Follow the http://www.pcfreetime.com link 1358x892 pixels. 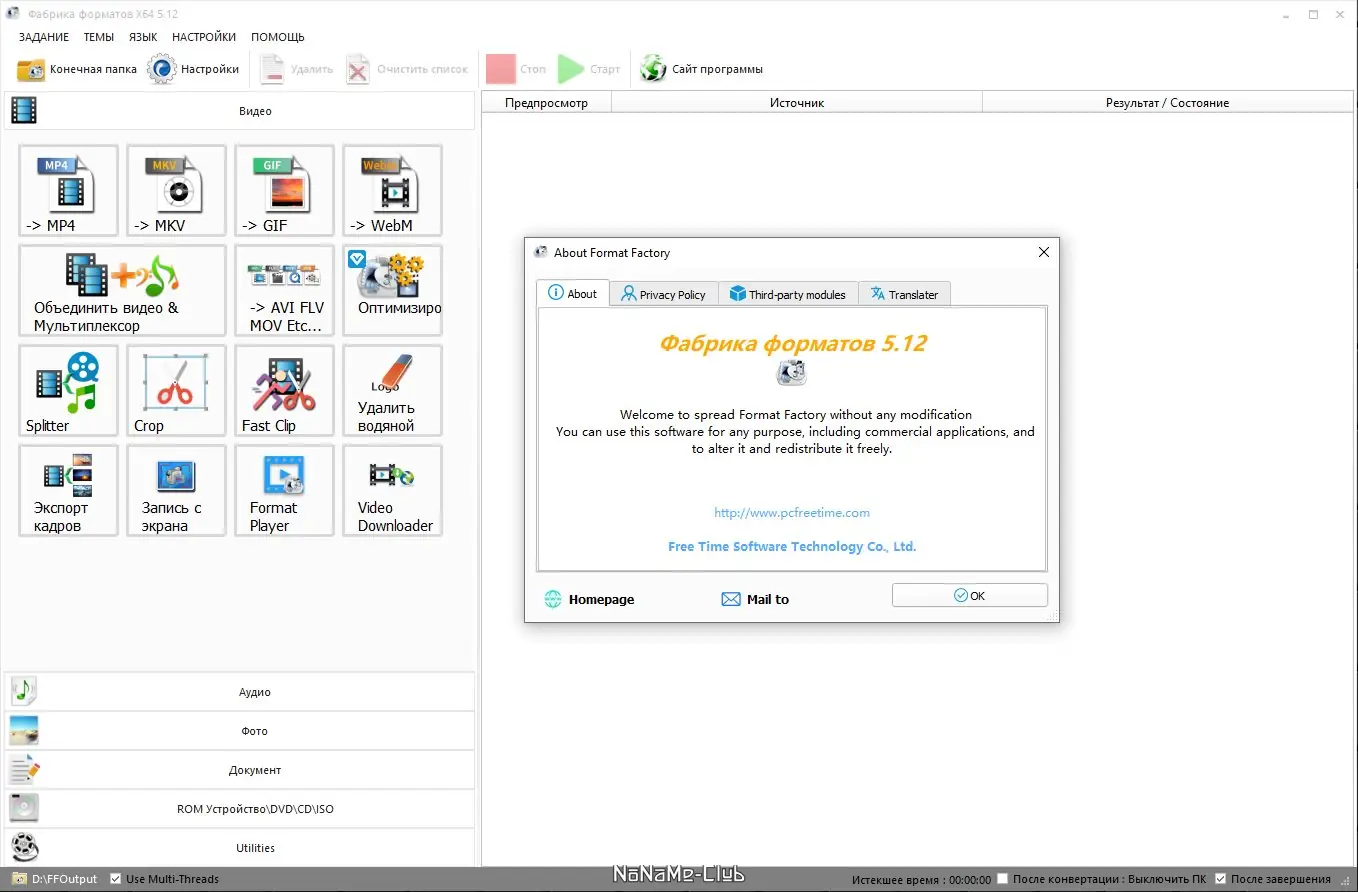tap(792, 513)
